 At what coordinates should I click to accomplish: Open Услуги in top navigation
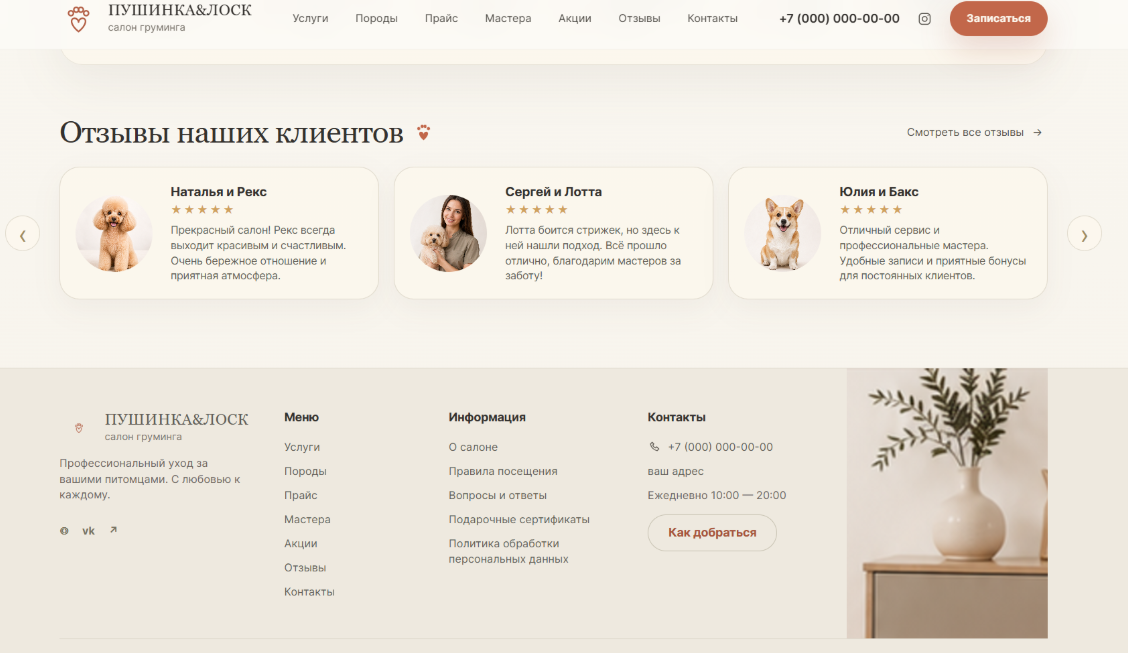point(310,19)
